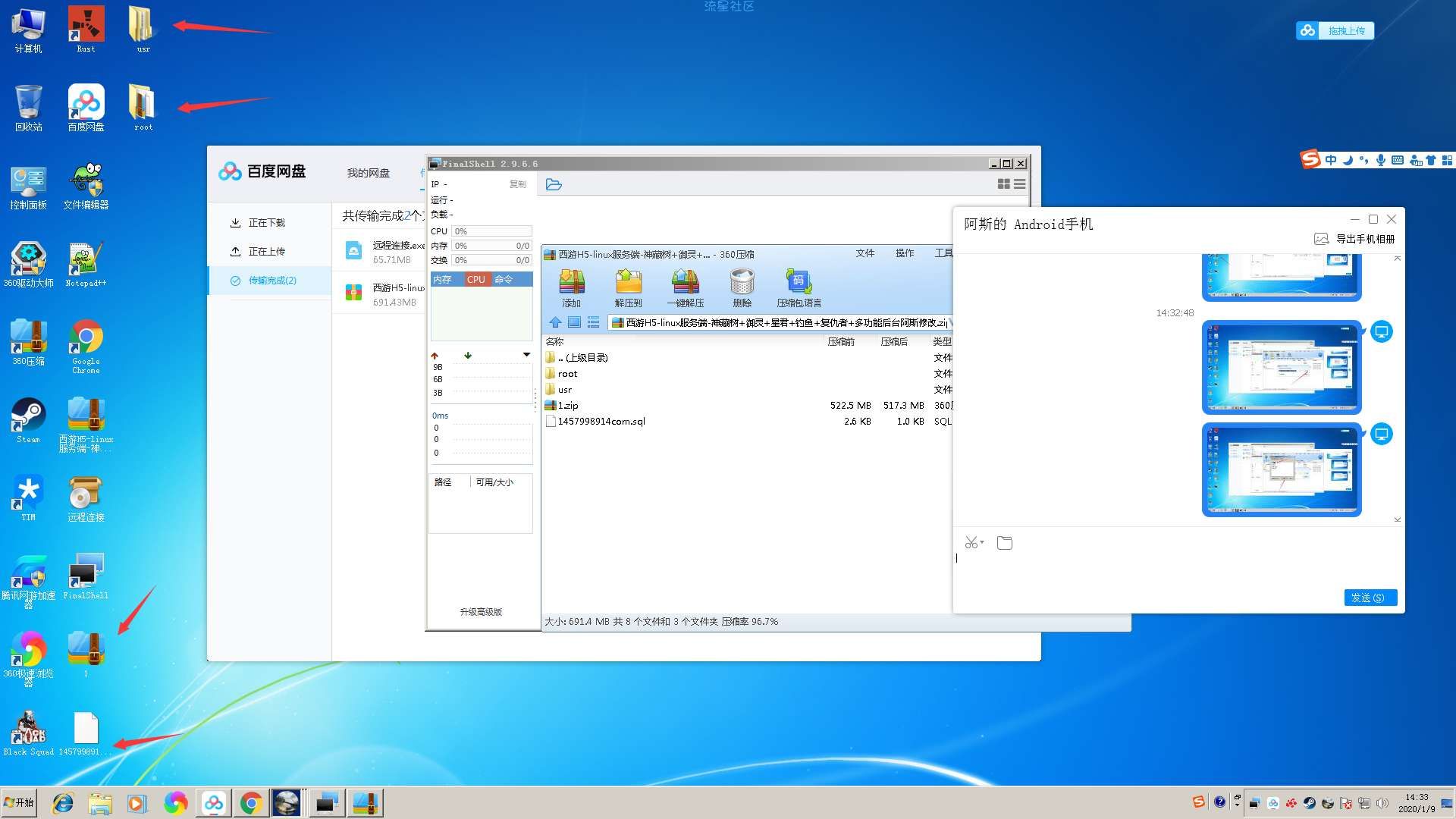Click the 拖拽上传 drag upload widget
Image resolution: width=1456 pixels, height=819 pixels.
[x=1335, y=30]
